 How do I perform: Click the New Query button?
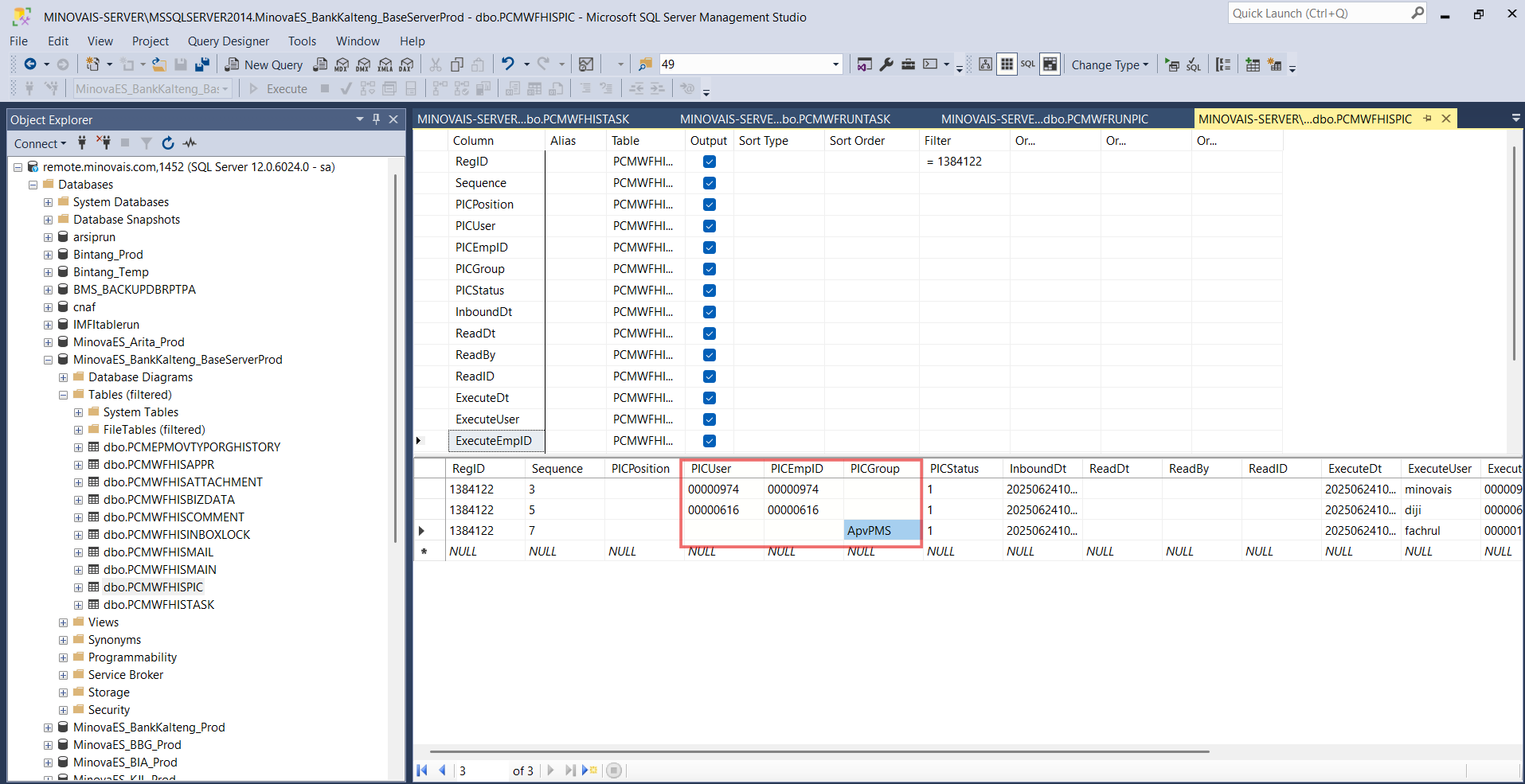(264, 64)
